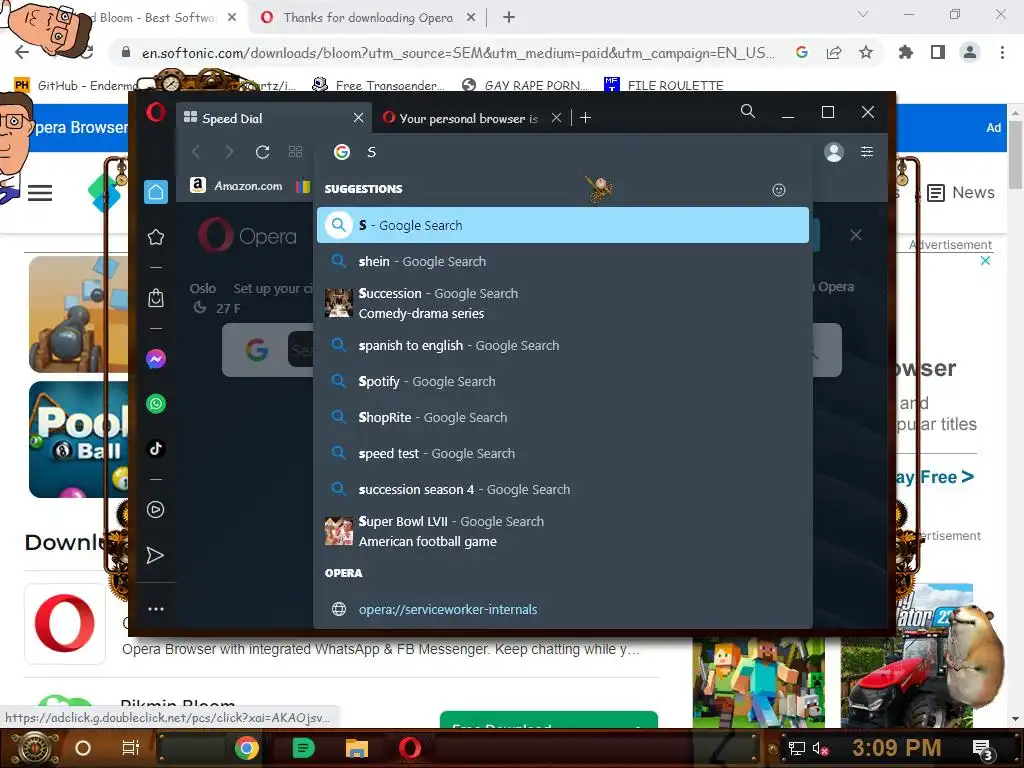Select 'Spotify' search suggestion
This screenshot has height=768, width=1024.
tap(563, 381)
